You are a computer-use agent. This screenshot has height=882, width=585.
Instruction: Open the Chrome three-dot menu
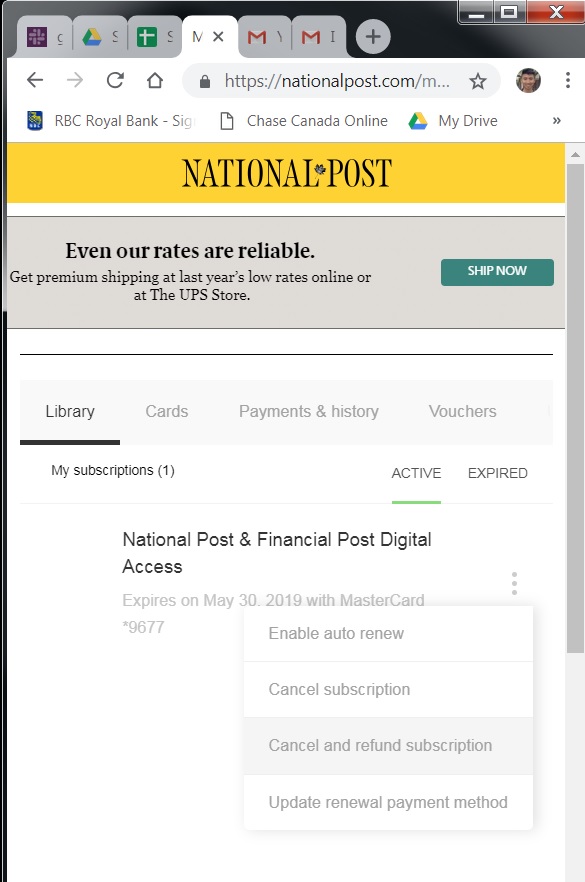pos(568,80)
